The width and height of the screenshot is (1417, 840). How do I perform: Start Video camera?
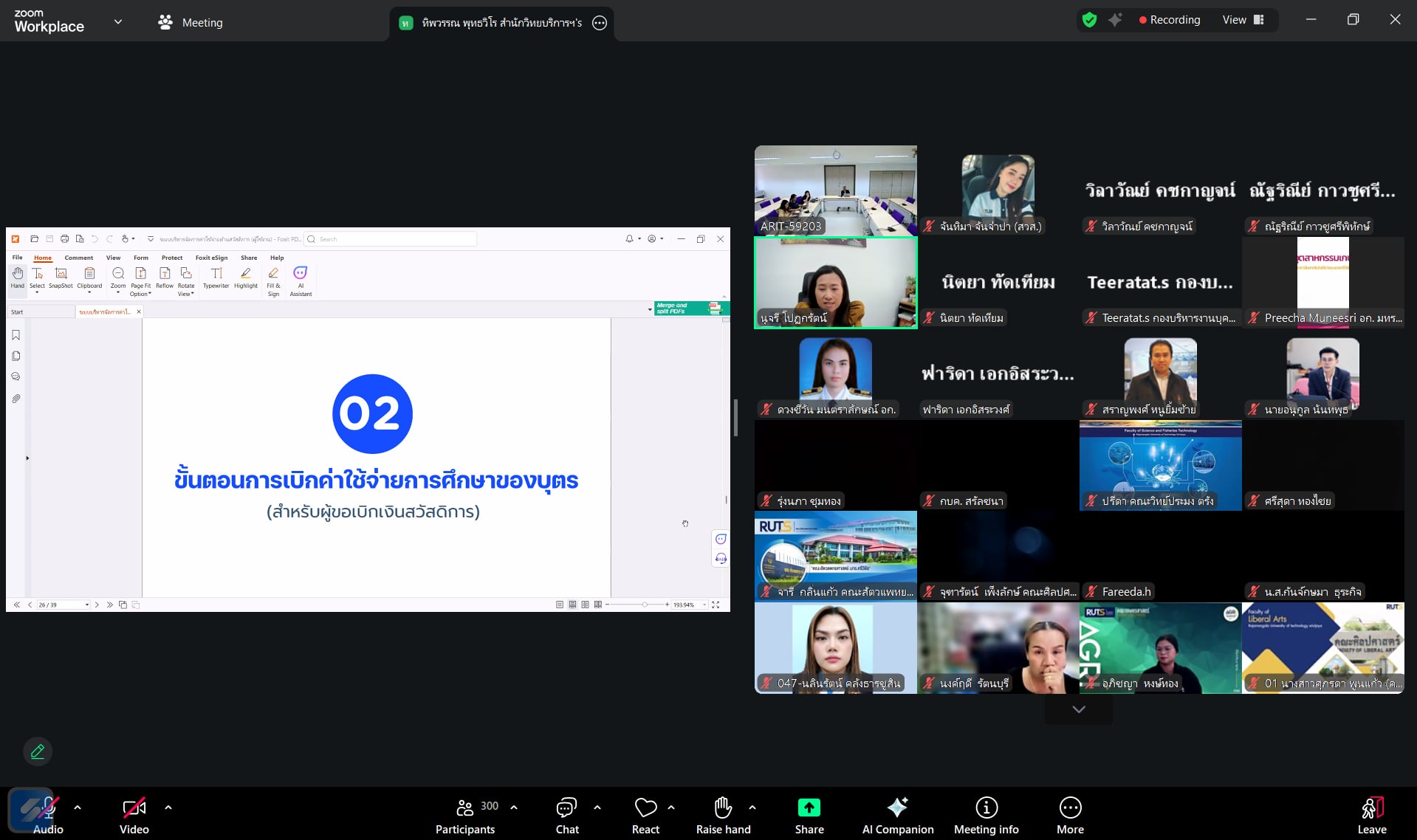(x=134, y=815)
